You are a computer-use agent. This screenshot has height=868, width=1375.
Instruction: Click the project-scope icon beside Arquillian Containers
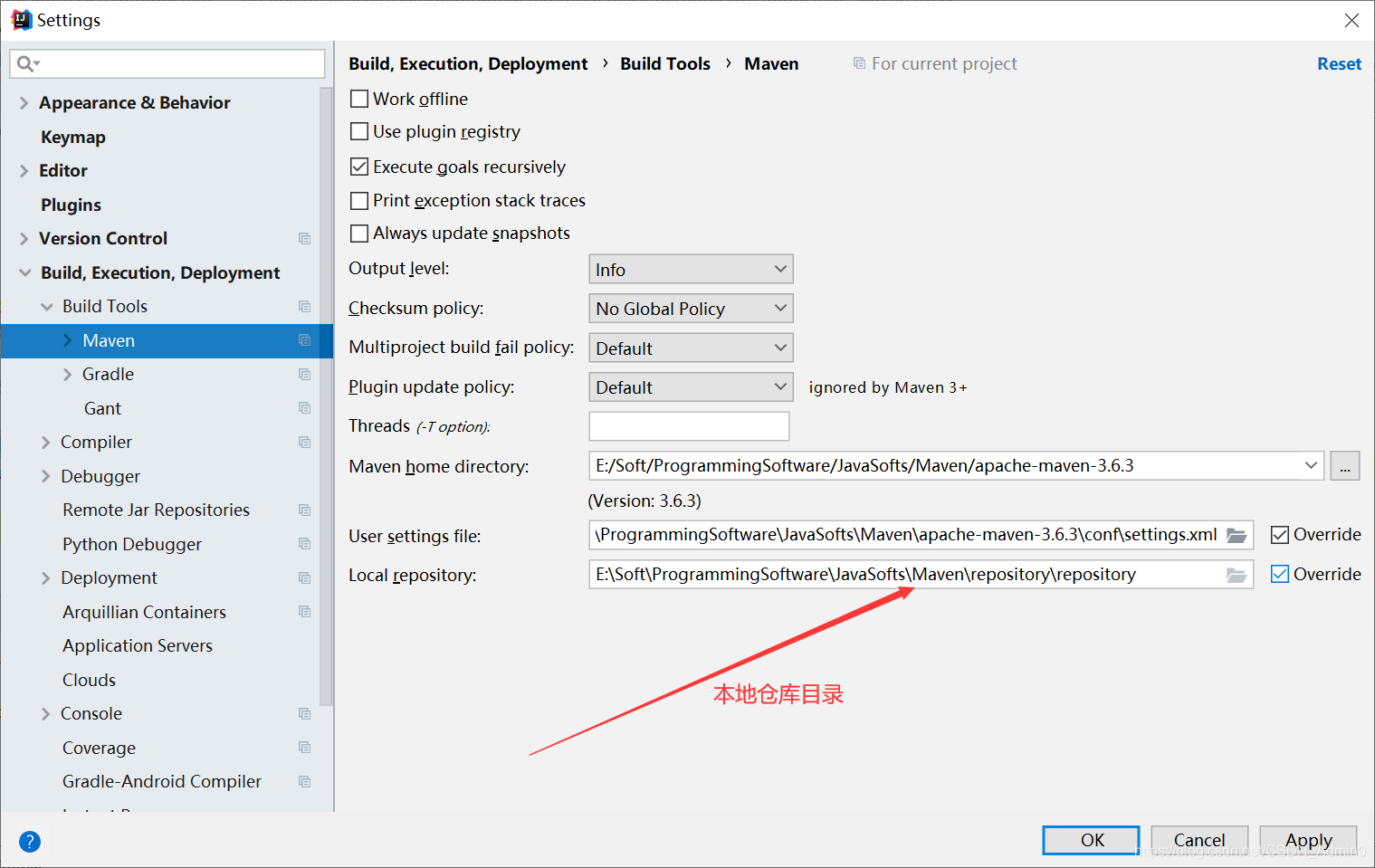(x=305, y=612)
